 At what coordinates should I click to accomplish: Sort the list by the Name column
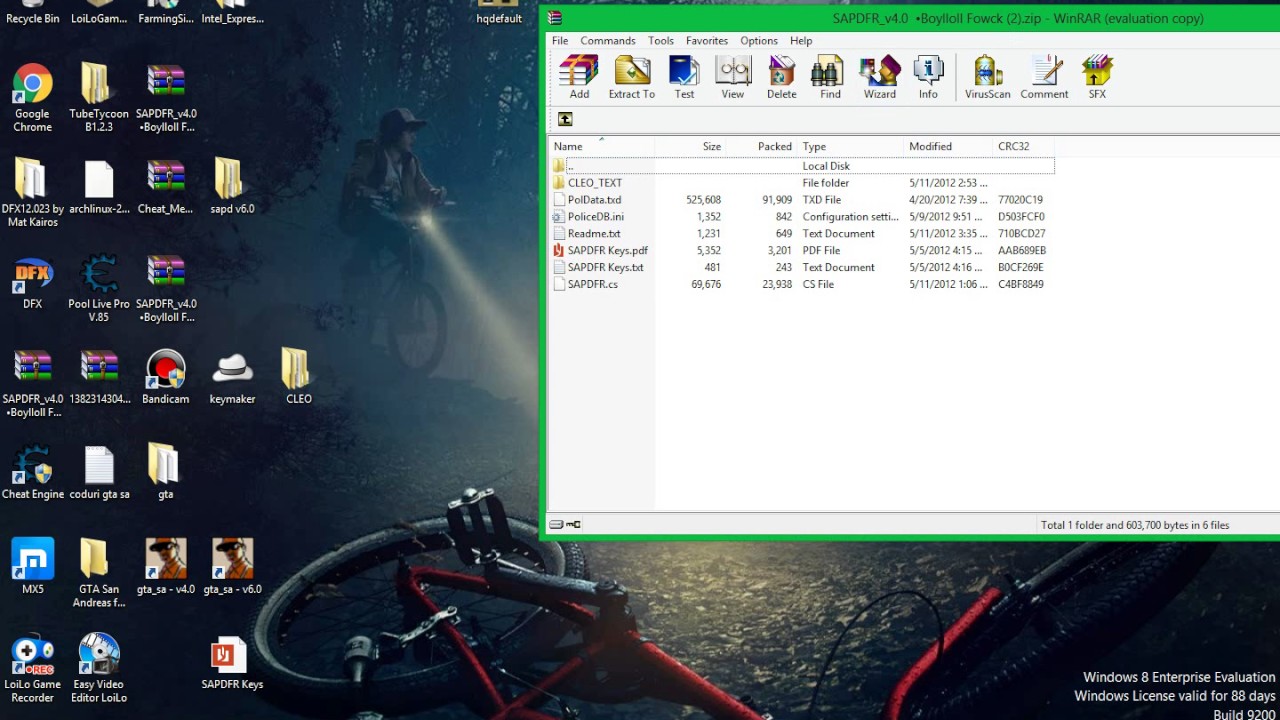tap(602, 146)
